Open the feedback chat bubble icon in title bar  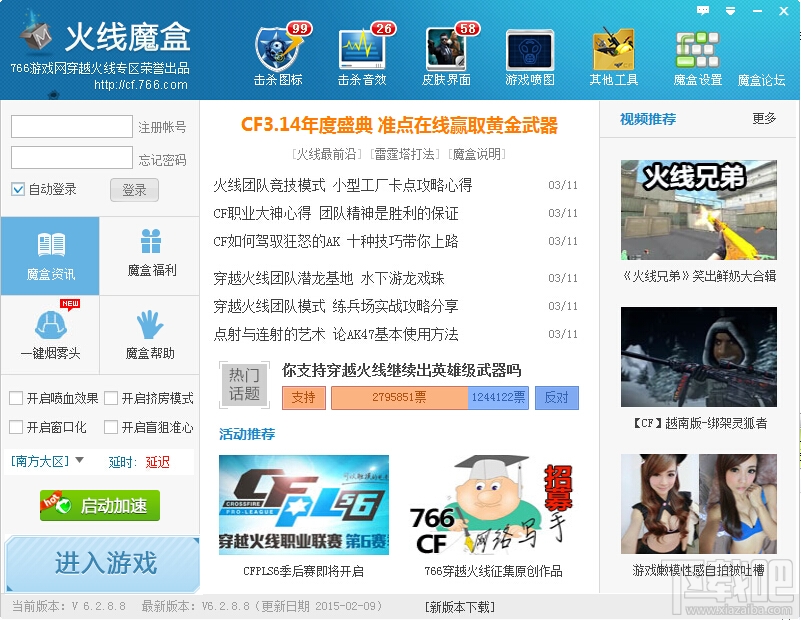703,10
